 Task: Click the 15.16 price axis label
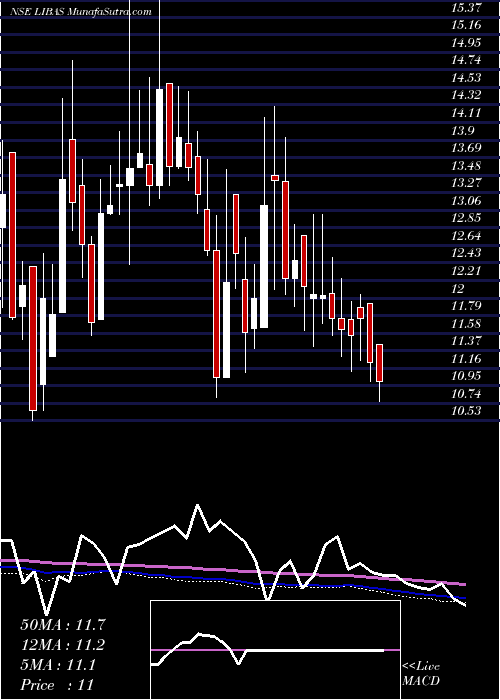tap(467, 25)
